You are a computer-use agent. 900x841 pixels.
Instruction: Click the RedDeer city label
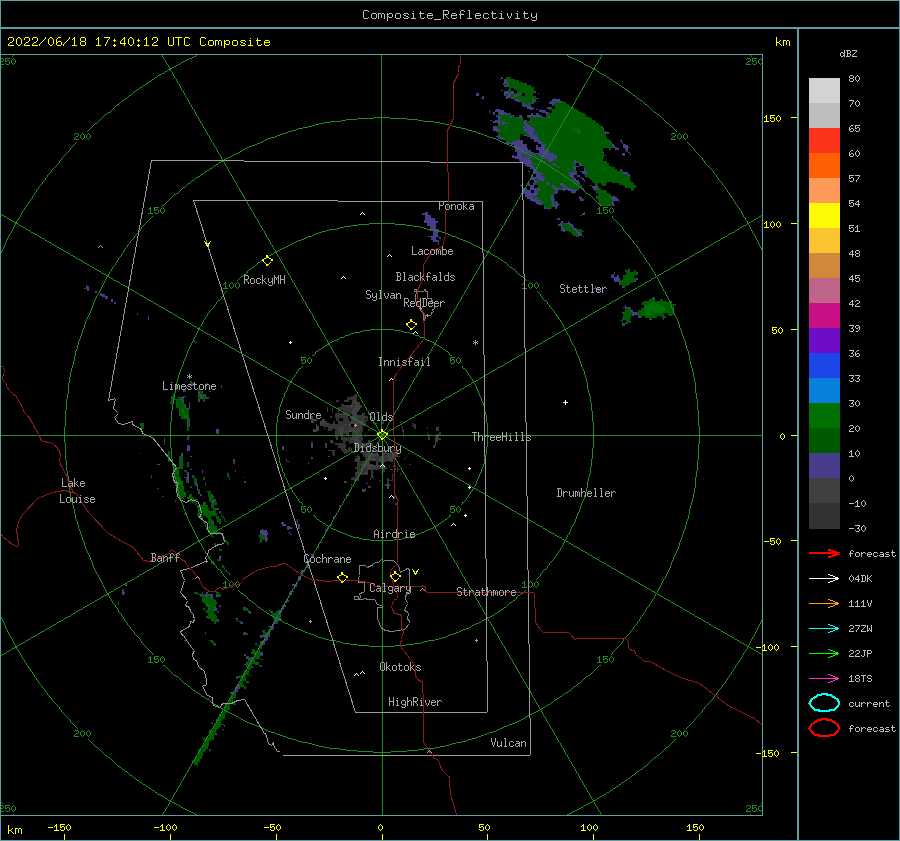424,303
